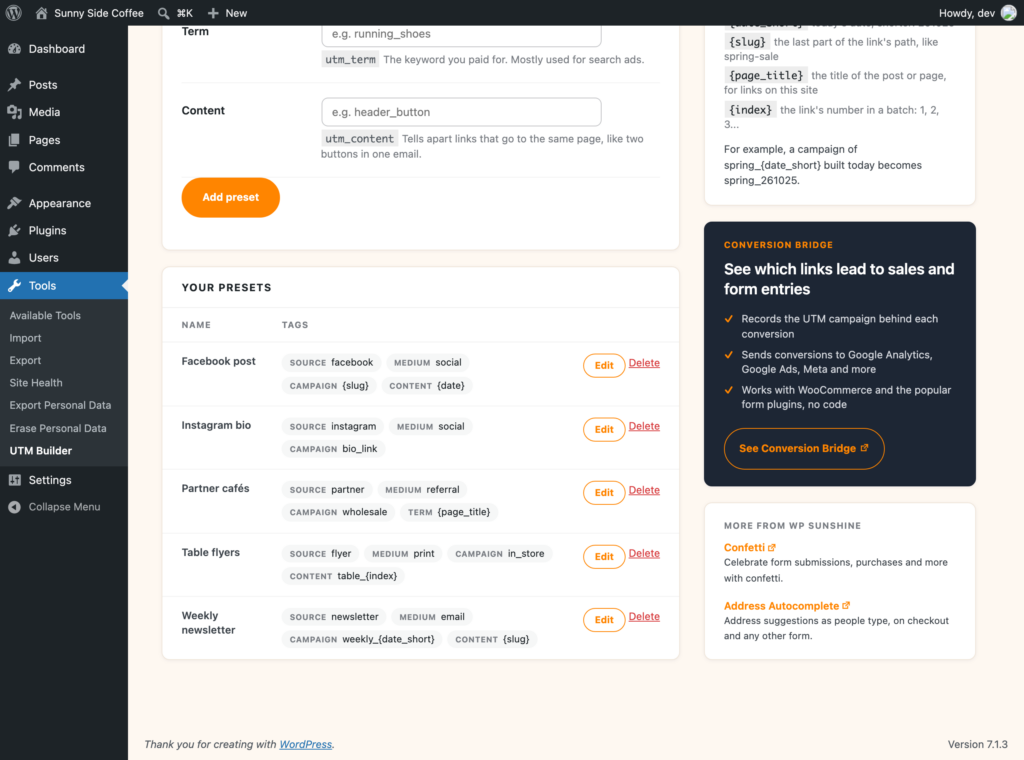Edit the Table flyers preset
This screenshot has width=1024, height=760.
(603, 557)
